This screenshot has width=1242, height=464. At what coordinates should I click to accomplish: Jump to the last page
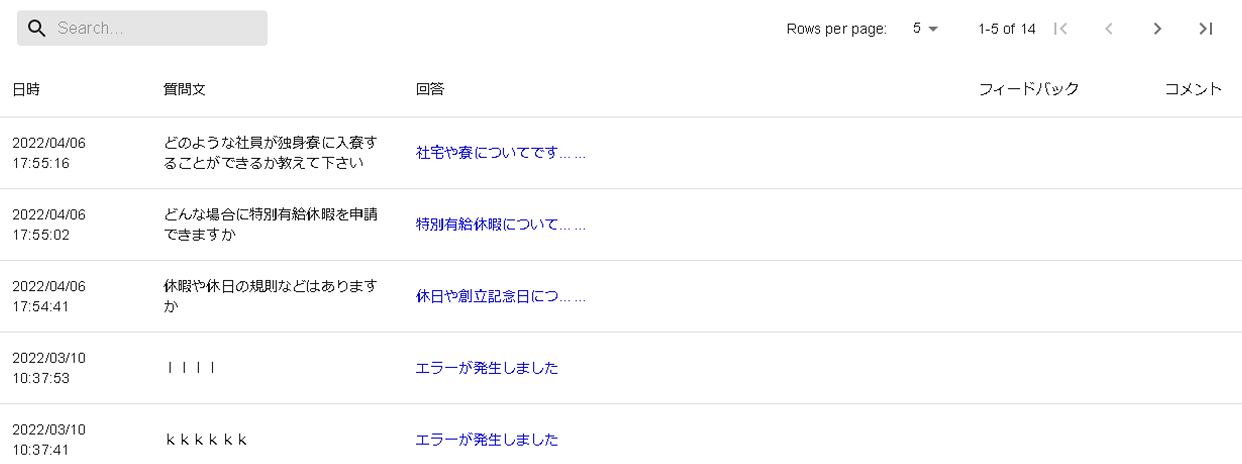1206,29
